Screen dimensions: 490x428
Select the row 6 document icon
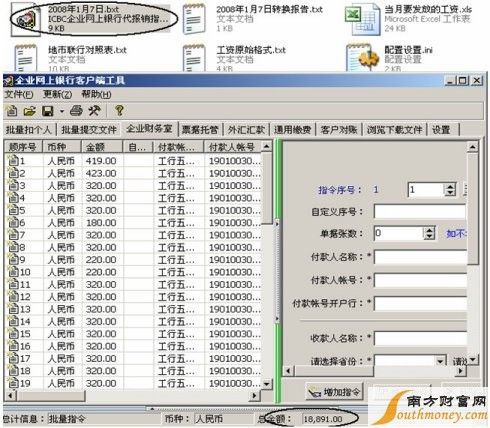tap(13, 222)
